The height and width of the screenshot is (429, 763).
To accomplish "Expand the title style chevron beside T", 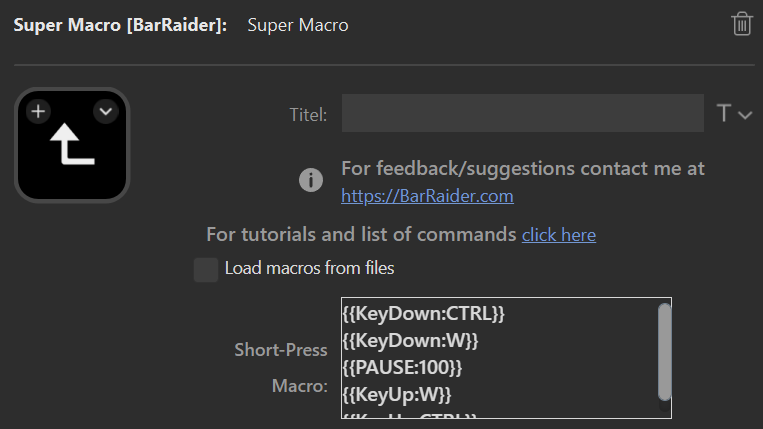I will 745,115.
